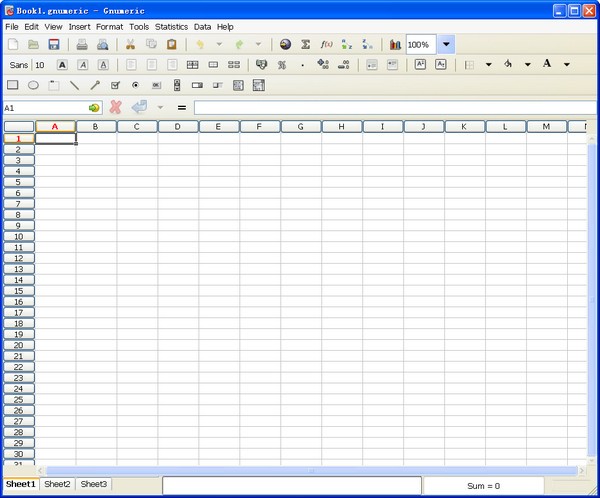
Task: Click the Sum (sigma) icon
Action: (306, 45)
